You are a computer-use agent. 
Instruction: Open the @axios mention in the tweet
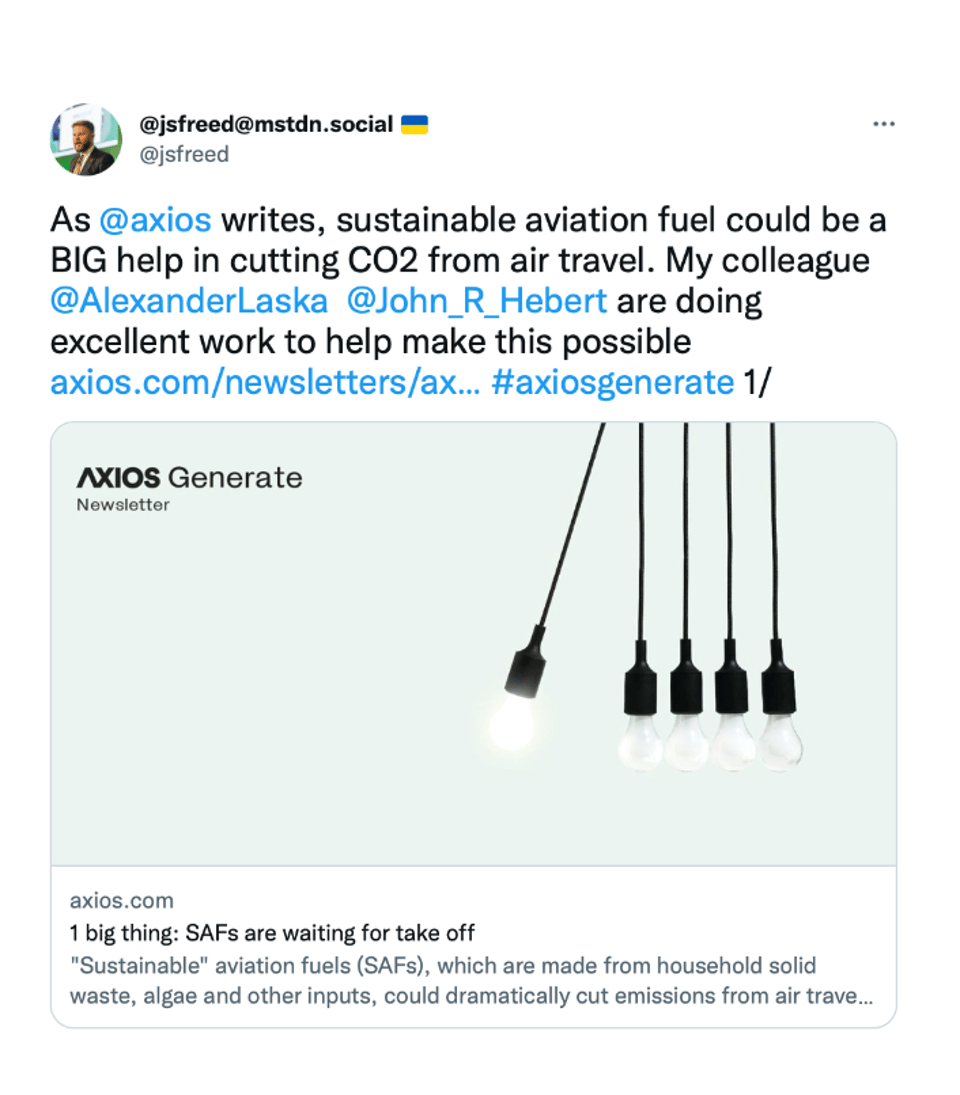coord(155,220)
